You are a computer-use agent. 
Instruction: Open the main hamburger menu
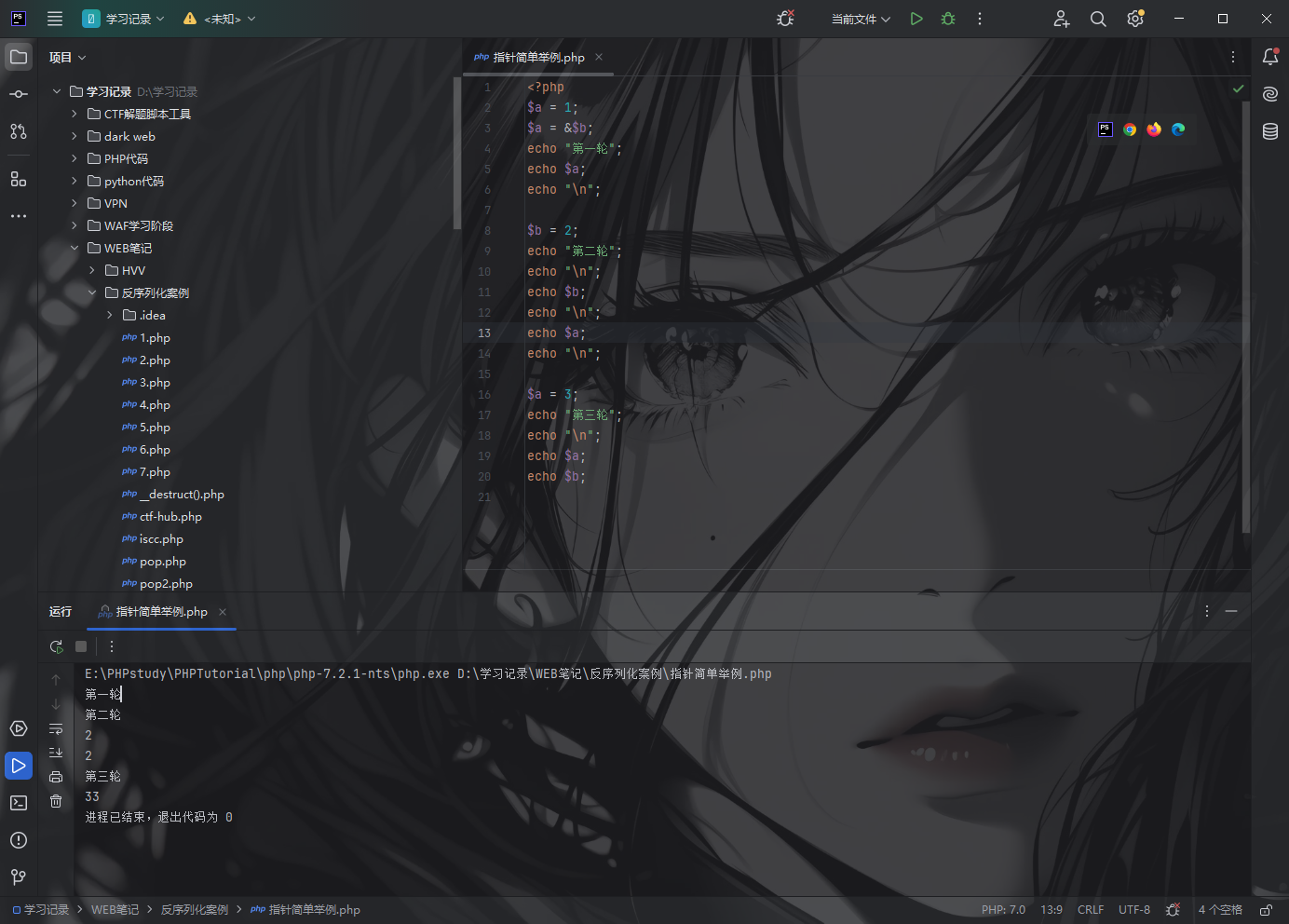point(55,19)
